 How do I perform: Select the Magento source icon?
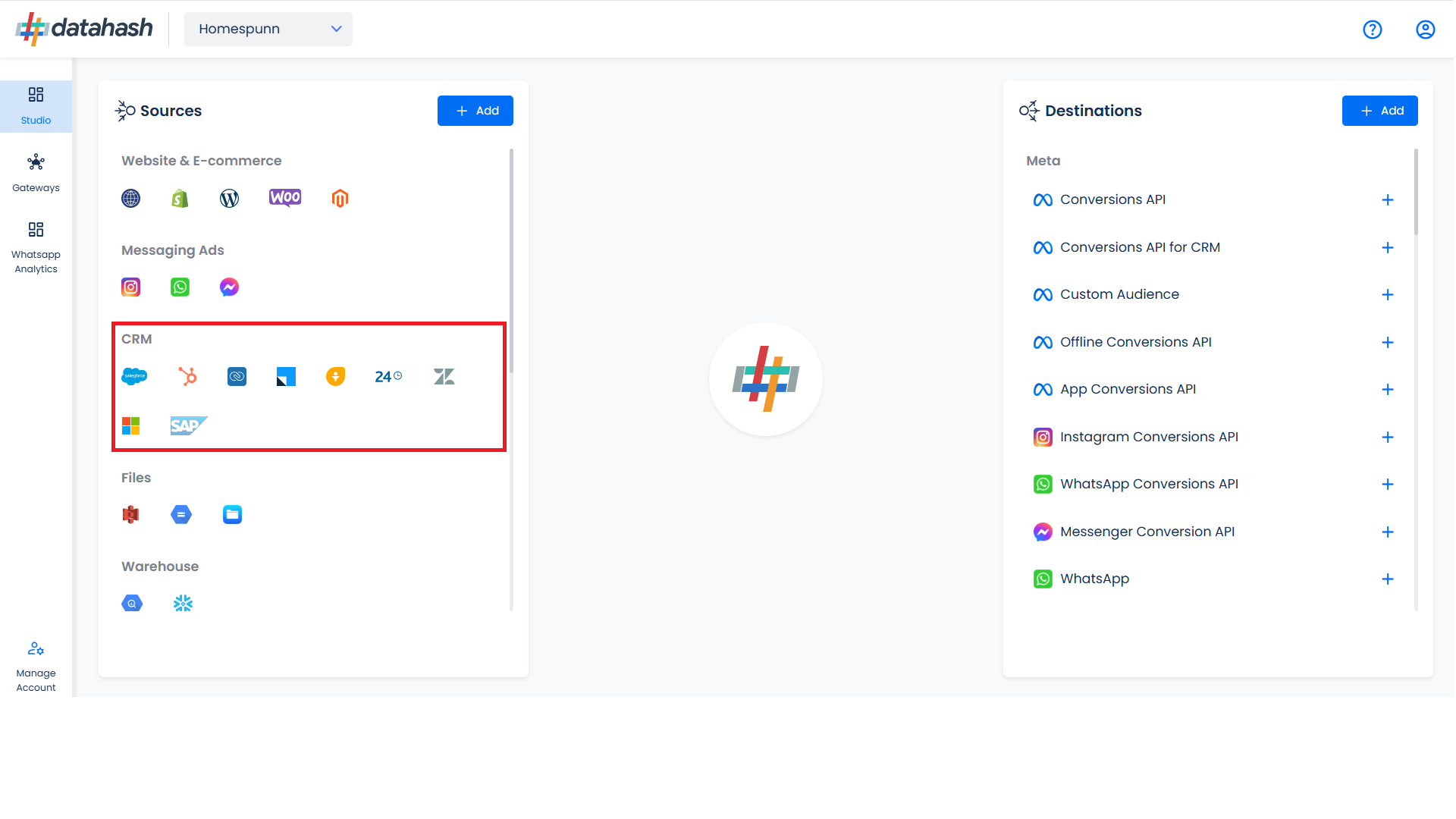(x=340, y=199)
